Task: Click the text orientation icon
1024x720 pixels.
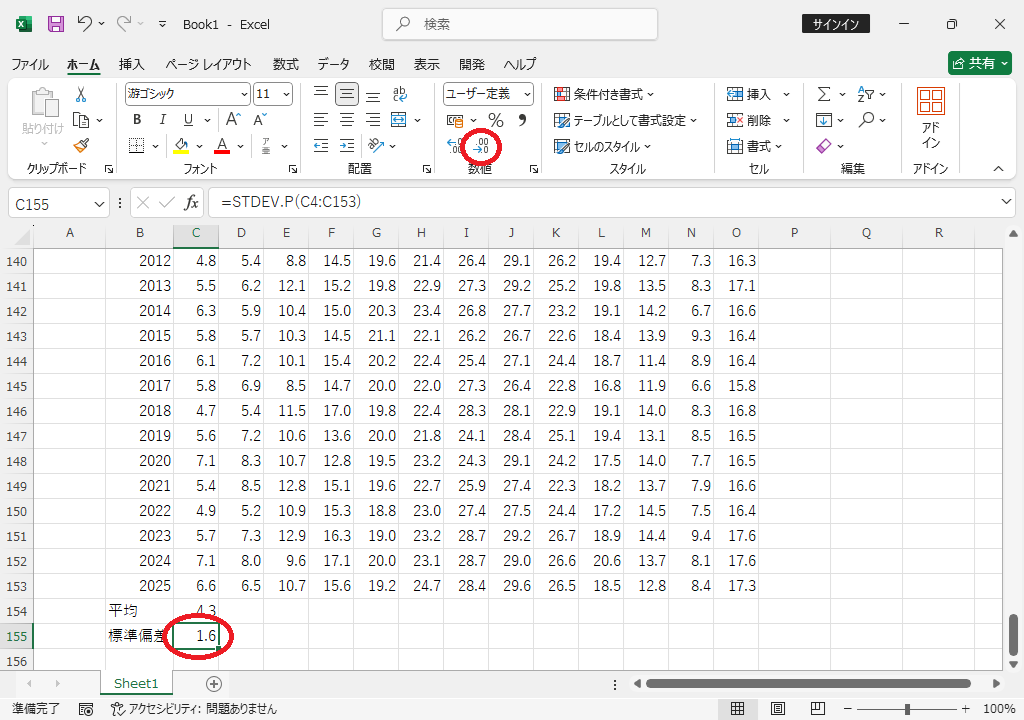Action: (x=376, y=146)
